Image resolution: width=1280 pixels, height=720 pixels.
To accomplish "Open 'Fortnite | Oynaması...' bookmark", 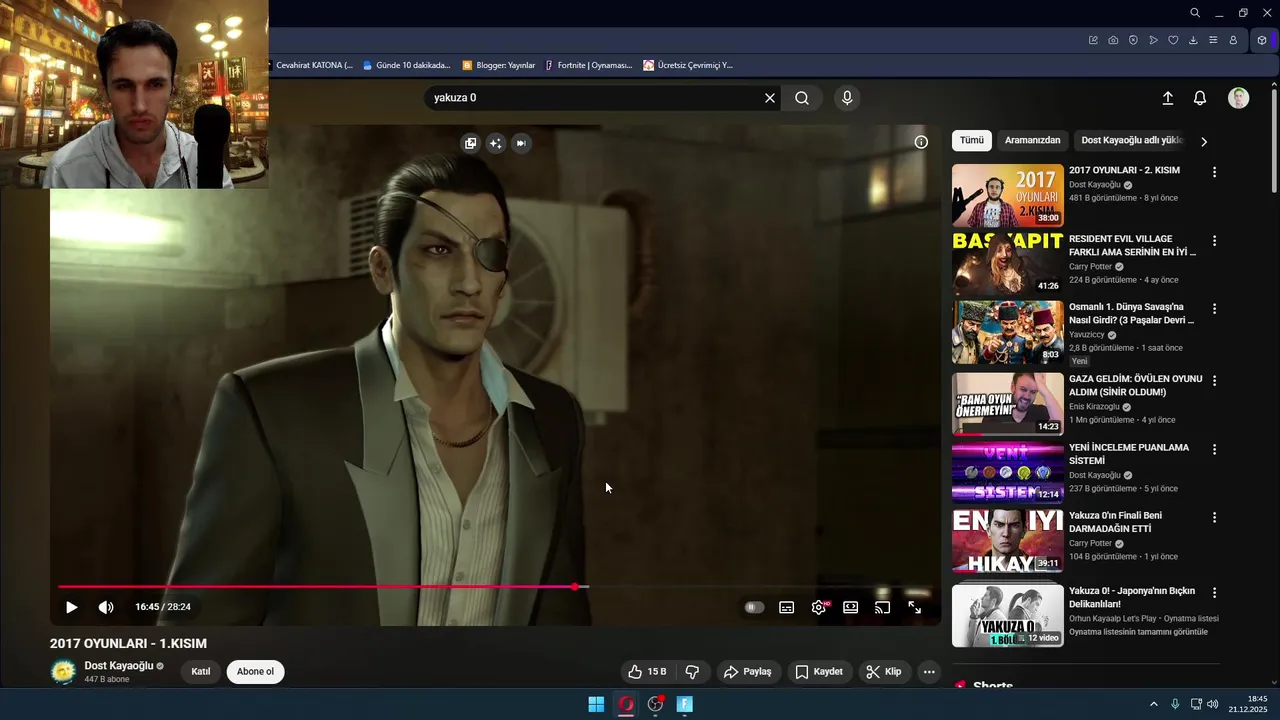I will tap(589, 65).
